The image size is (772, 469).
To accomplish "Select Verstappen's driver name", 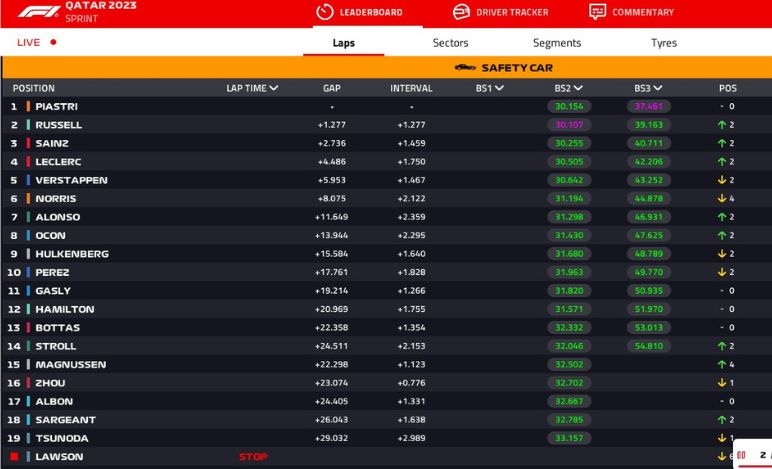I will click(71, 180).
